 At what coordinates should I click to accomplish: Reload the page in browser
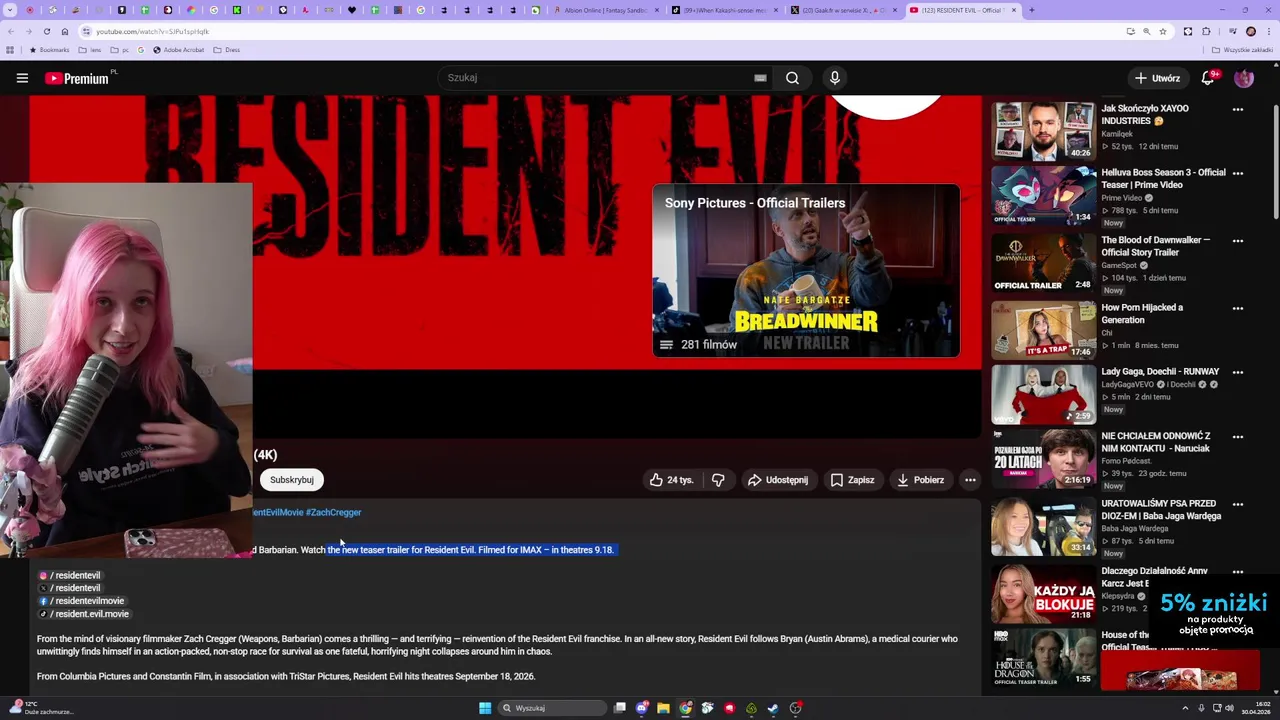46,31
